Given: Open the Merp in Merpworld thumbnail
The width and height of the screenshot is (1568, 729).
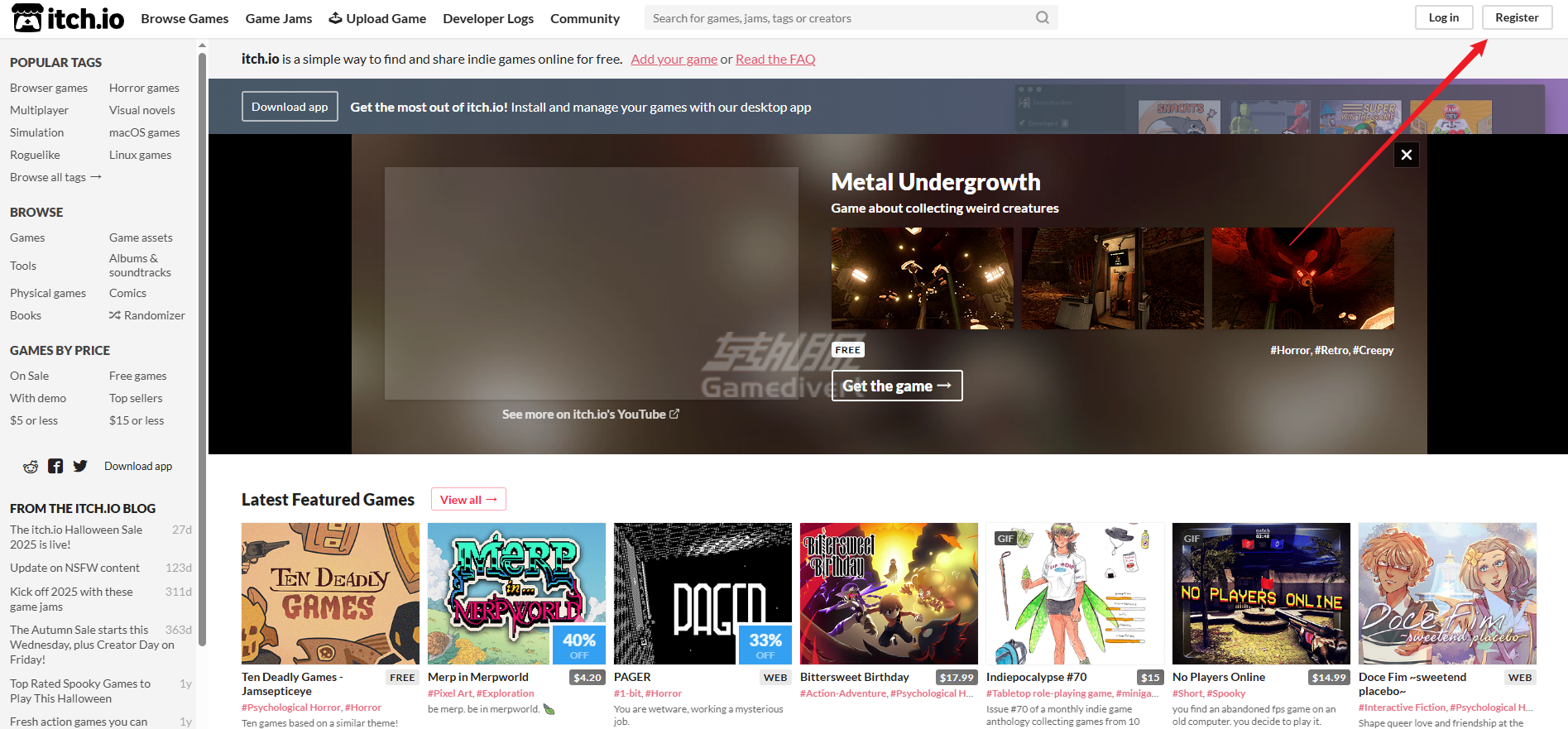Looking at the screenshot, I should pyautogui.click(x=516, y=593).
